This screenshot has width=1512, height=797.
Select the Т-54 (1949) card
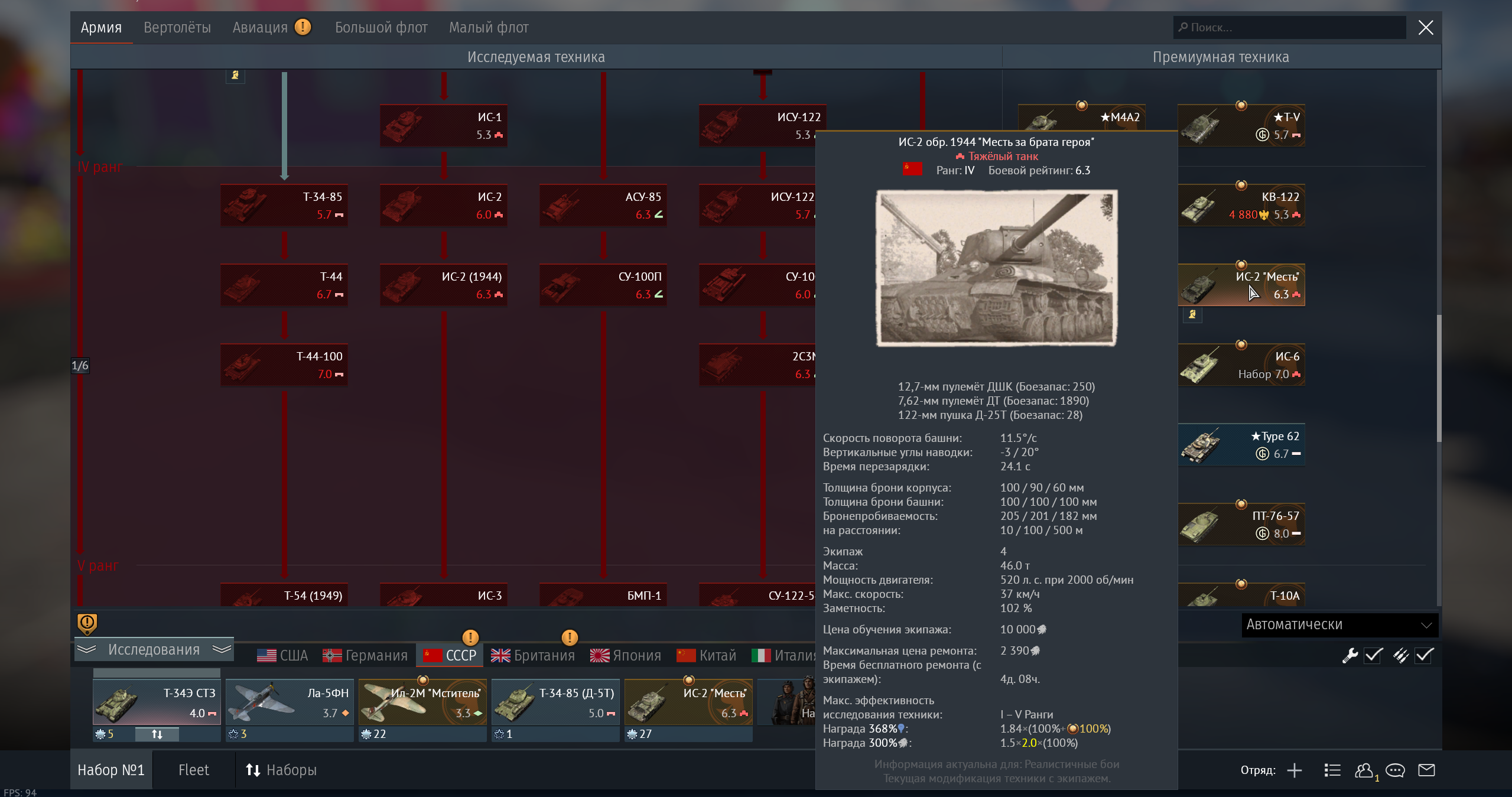284,594
